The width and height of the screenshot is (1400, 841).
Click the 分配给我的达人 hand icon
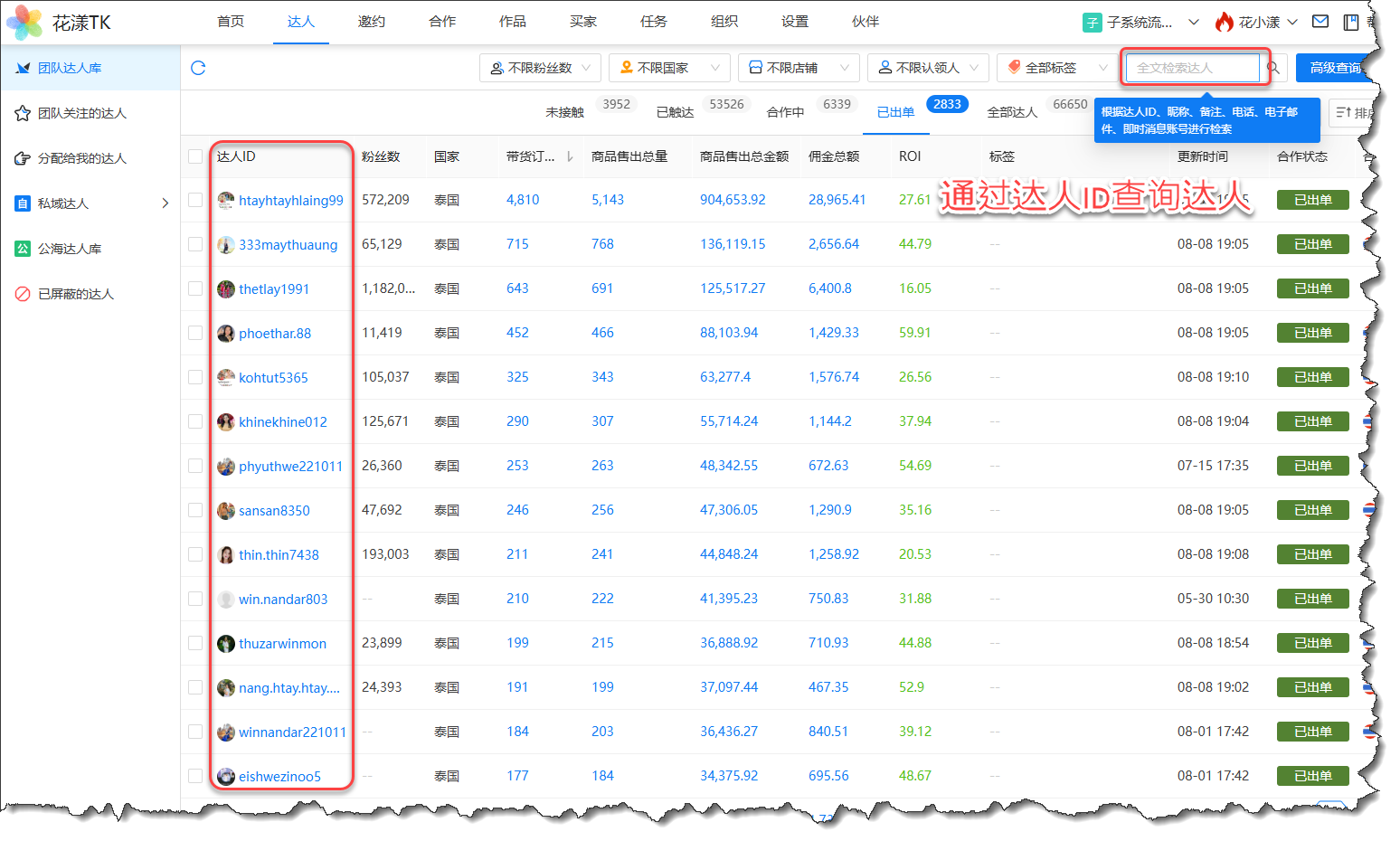[23, 158]
